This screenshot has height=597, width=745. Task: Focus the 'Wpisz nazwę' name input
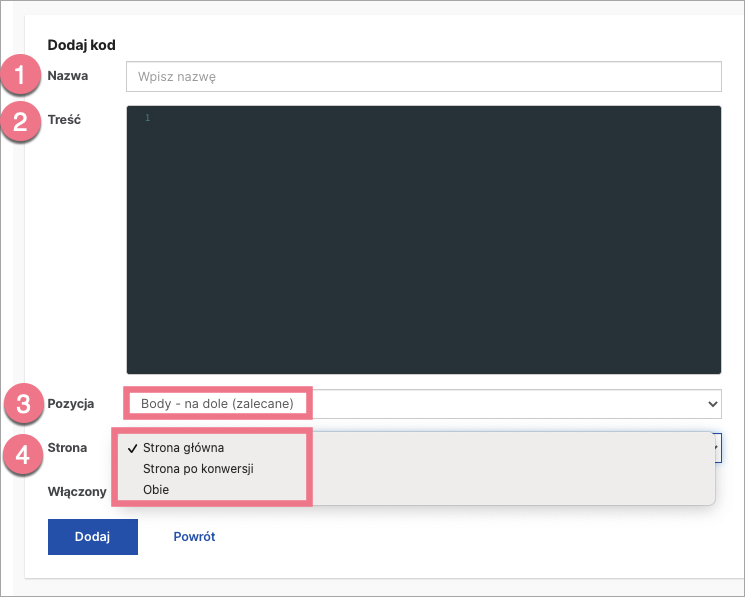(x=423, y=76)
